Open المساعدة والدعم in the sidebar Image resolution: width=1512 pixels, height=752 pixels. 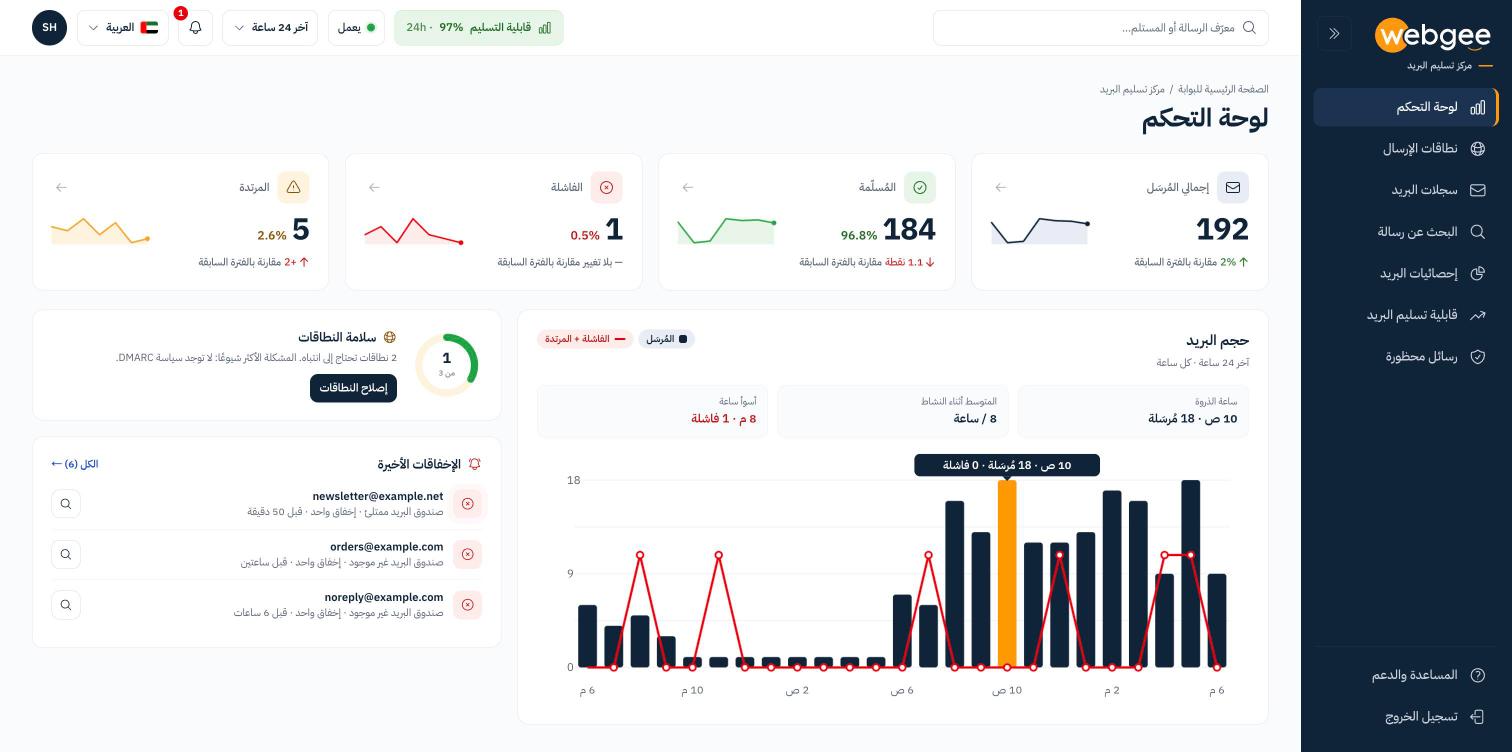(x=1406, y=675)
